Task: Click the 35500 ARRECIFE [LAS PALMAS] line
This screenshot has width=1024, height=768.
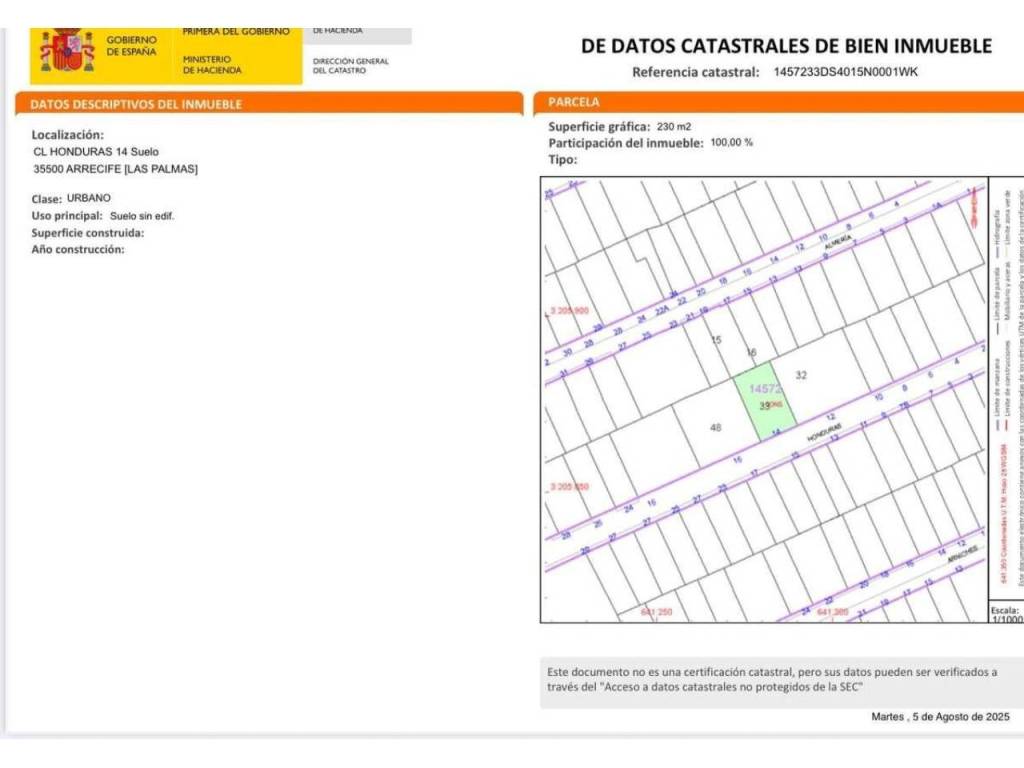Action: tap(115, 169)
